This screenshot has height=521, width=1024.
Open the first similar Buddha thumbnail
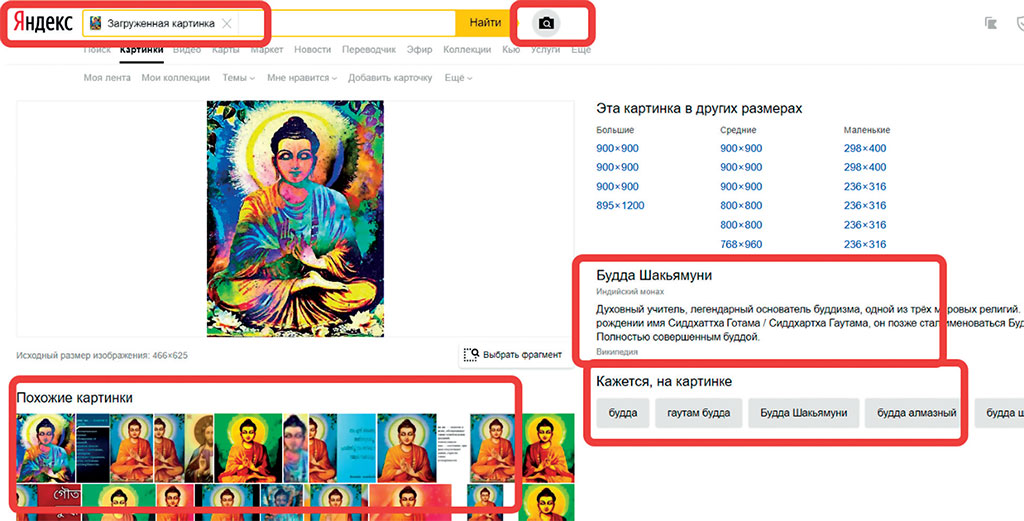click(44, 447)
